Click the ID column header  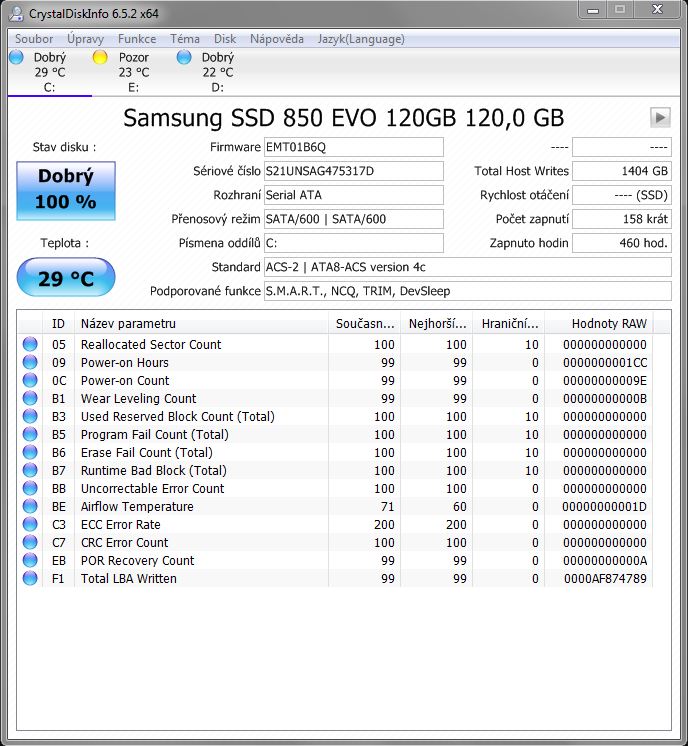[x=58, y=324]
